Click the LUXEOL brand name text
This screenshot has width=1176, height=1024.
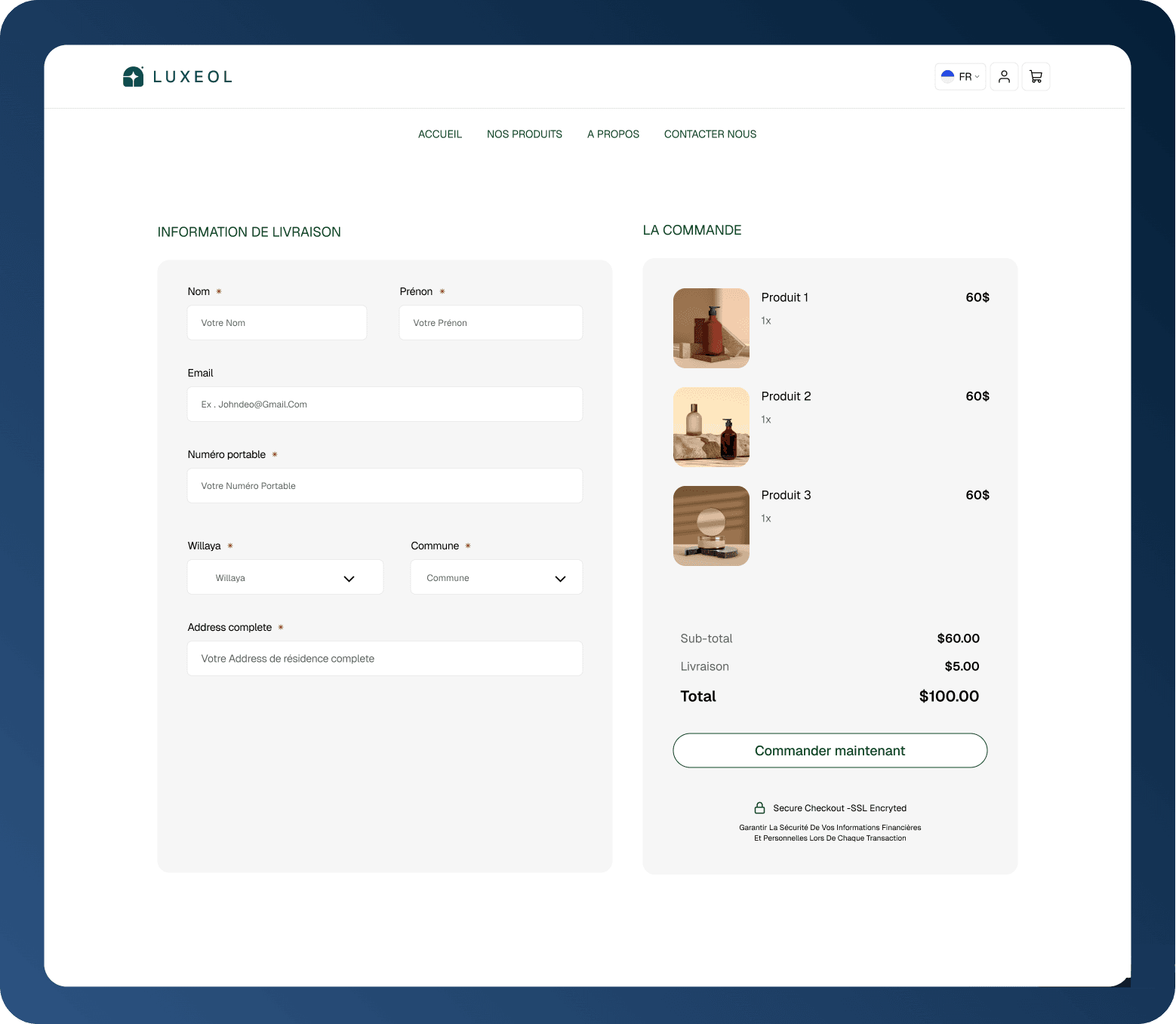192,77
